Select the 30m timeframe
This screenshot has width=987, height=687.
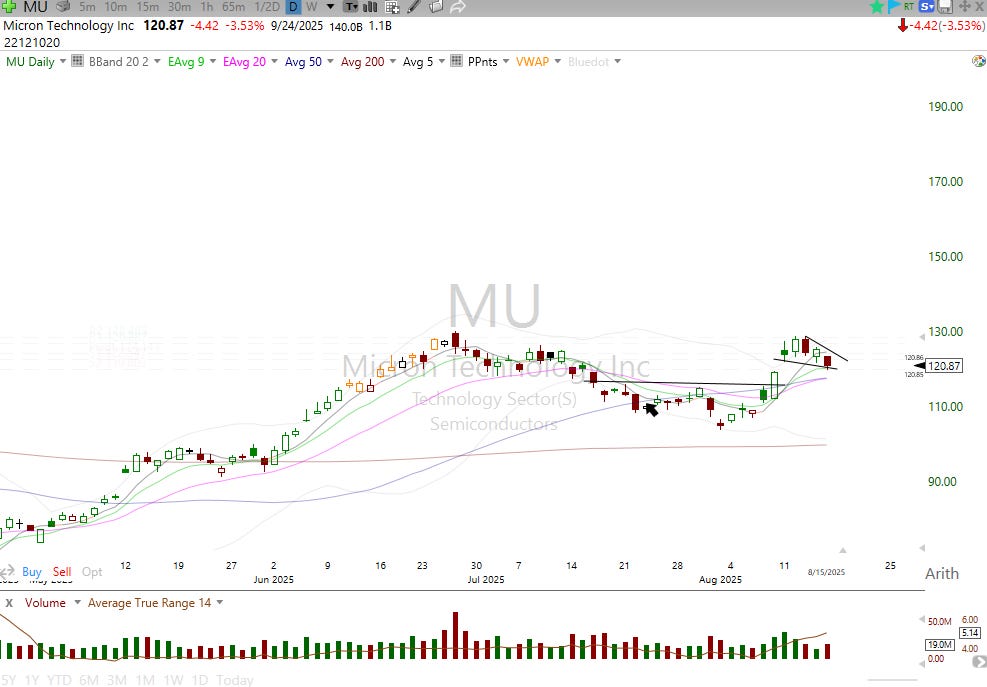pyautogui.click(x=179, y=7)
